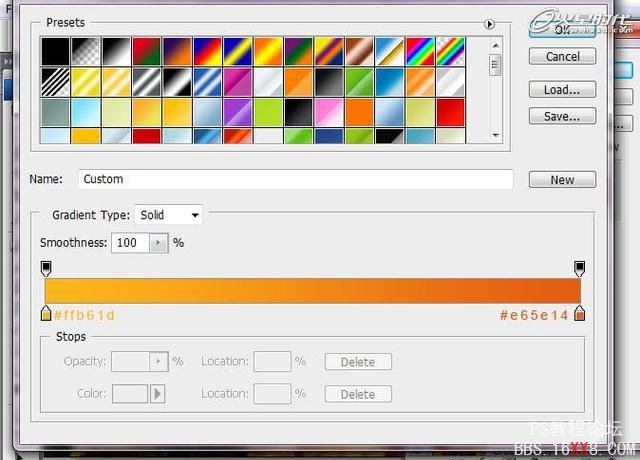640x460 pixels.
Task: Open the Presets flyout menu arrow
Action: [489, 24]
